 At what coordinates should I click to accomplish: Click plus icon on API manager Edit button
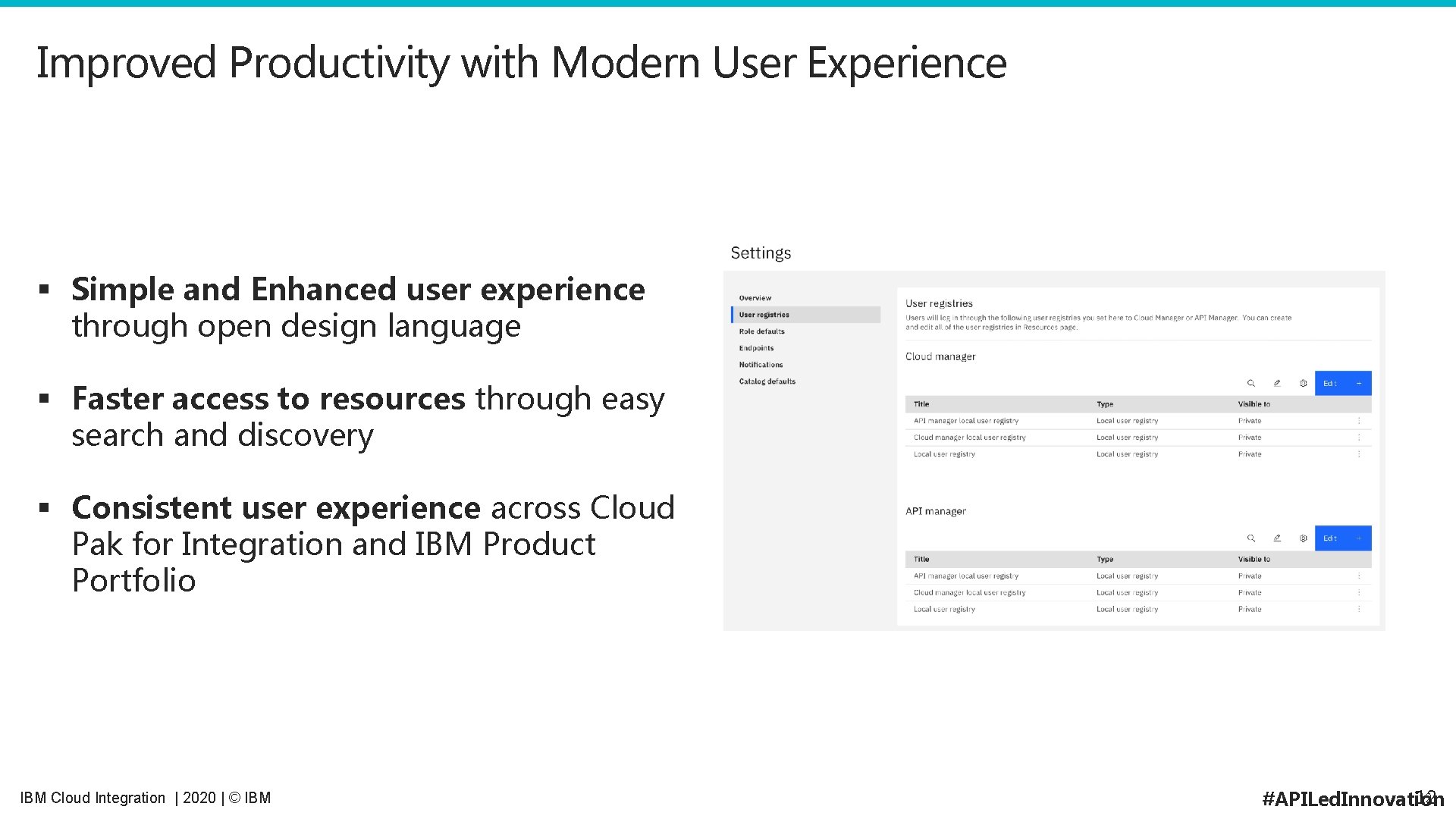pos(1359,538)
